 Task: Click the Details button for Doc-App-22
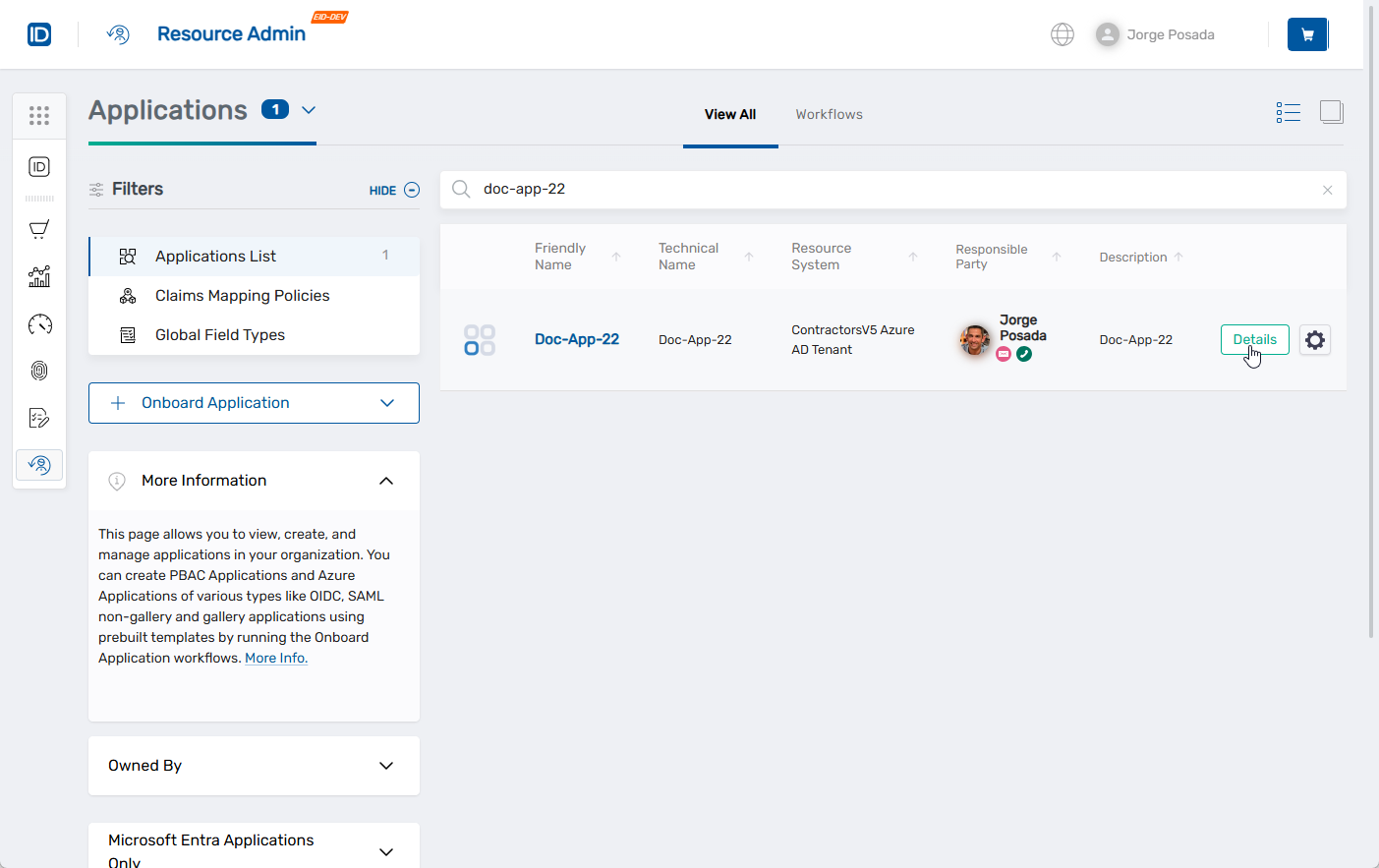pyautogui.click(x=1254, y=340)
